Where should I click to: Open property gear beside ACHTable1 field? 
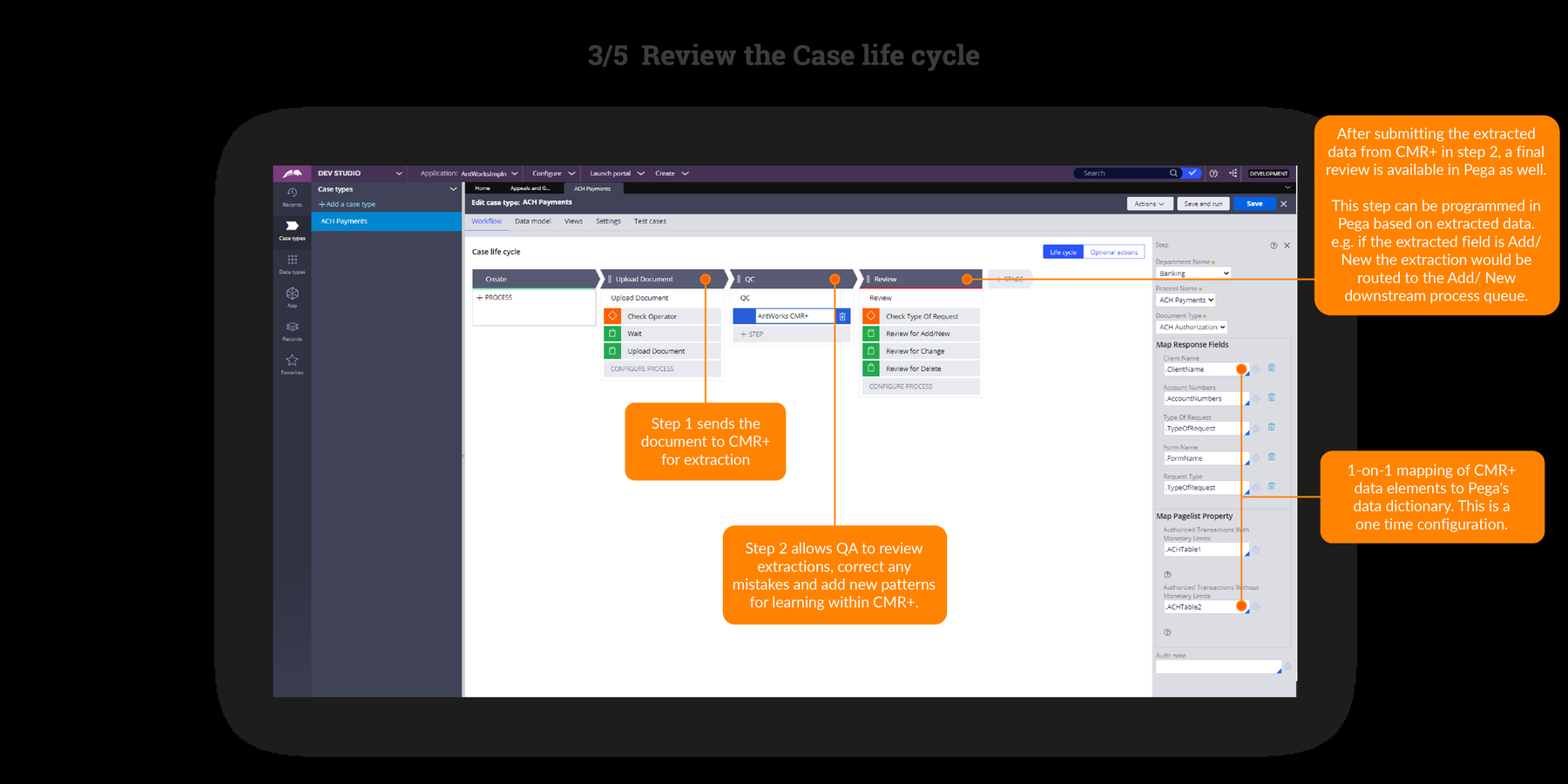tap(1256, 550)
